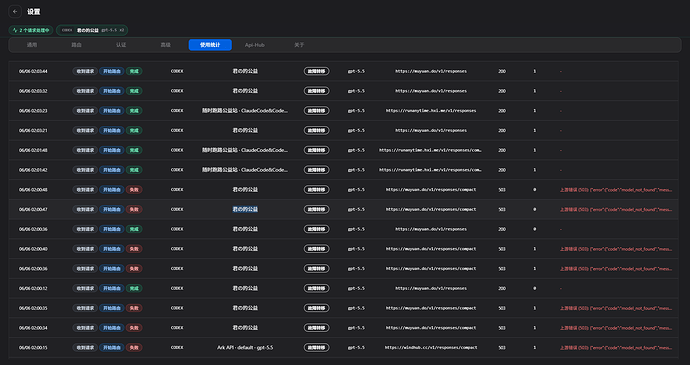Click the error message in the 02:00:35 row
Viewport: 690px width, 365px height.
pyautogui.click(x=616, y=308)
